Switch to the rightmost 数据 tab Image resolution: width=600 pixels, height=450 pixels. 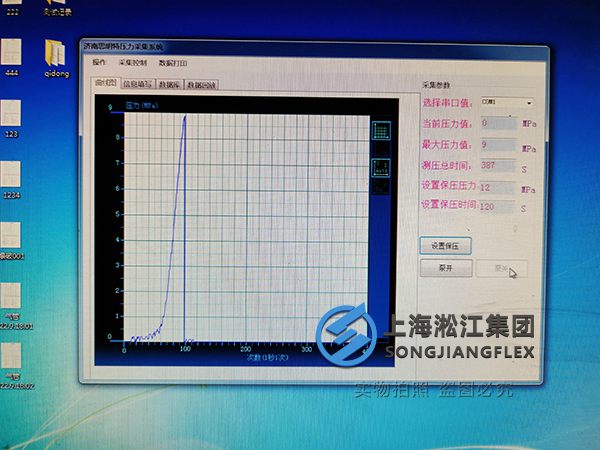(201, 85)
